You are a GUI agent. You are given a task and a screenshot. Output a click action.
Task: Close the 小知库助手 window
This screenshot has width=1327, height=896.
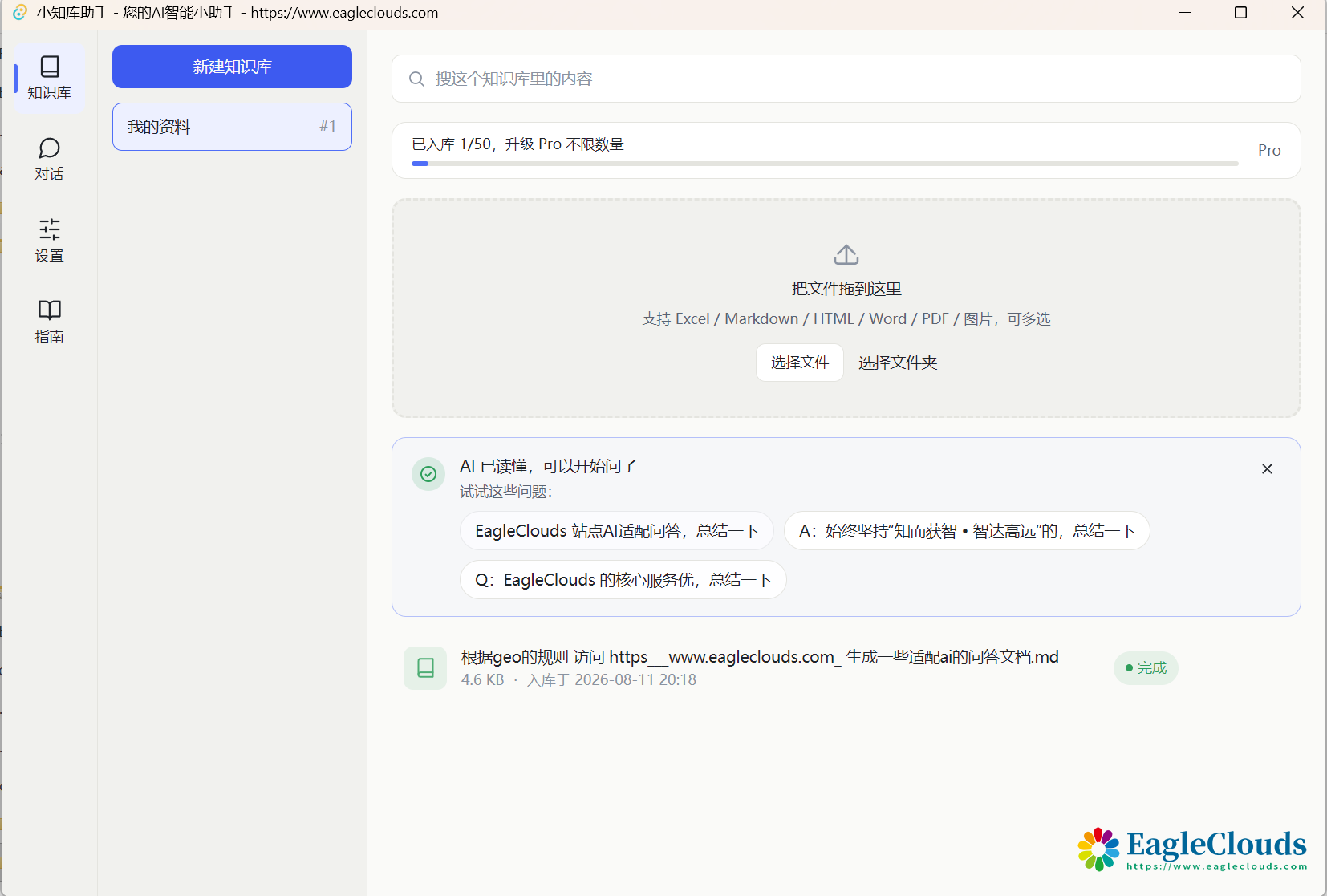pos(1297,13)
